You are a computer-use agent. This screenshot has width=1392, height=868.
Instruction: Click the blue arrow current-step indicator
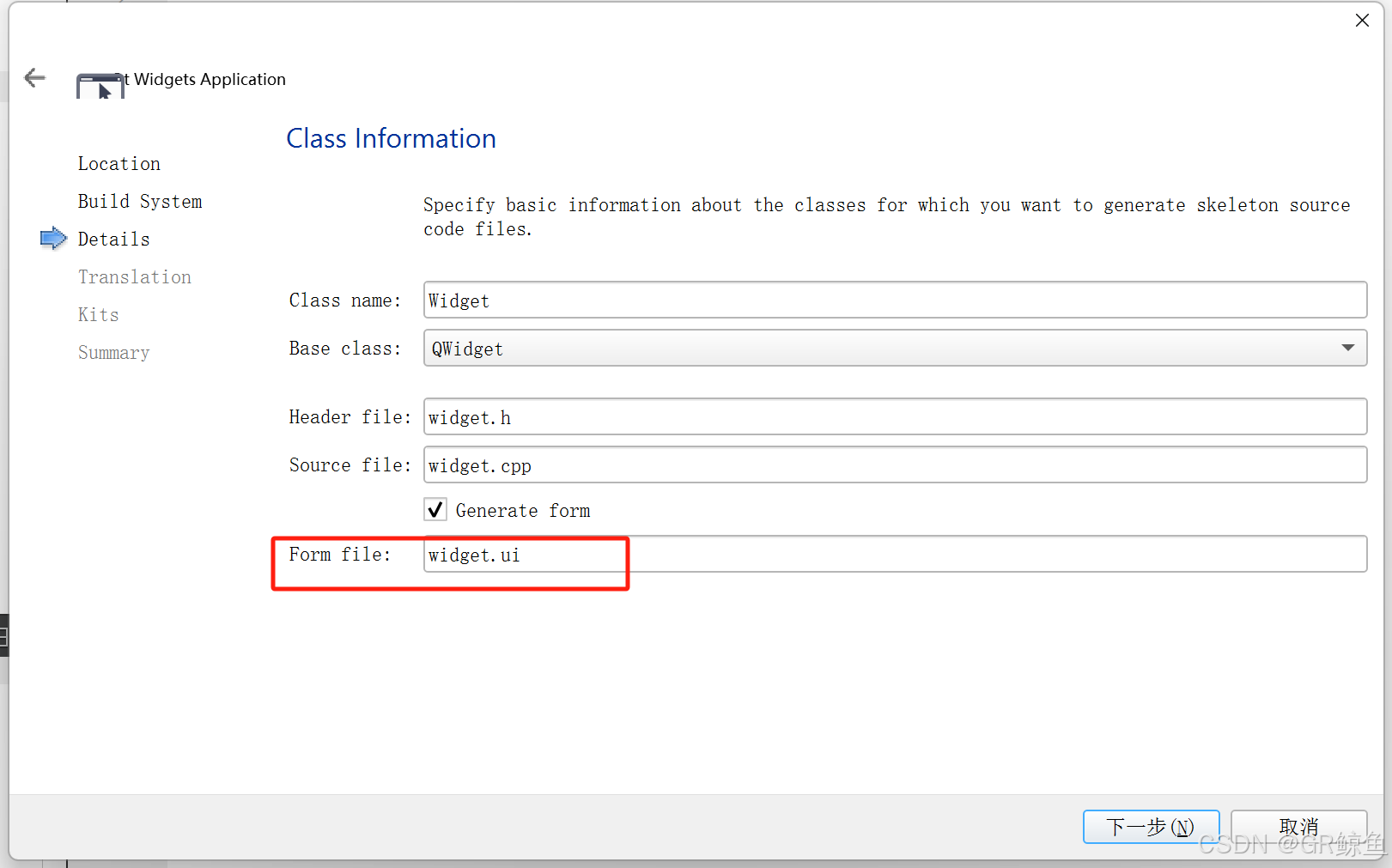[53, 238]
